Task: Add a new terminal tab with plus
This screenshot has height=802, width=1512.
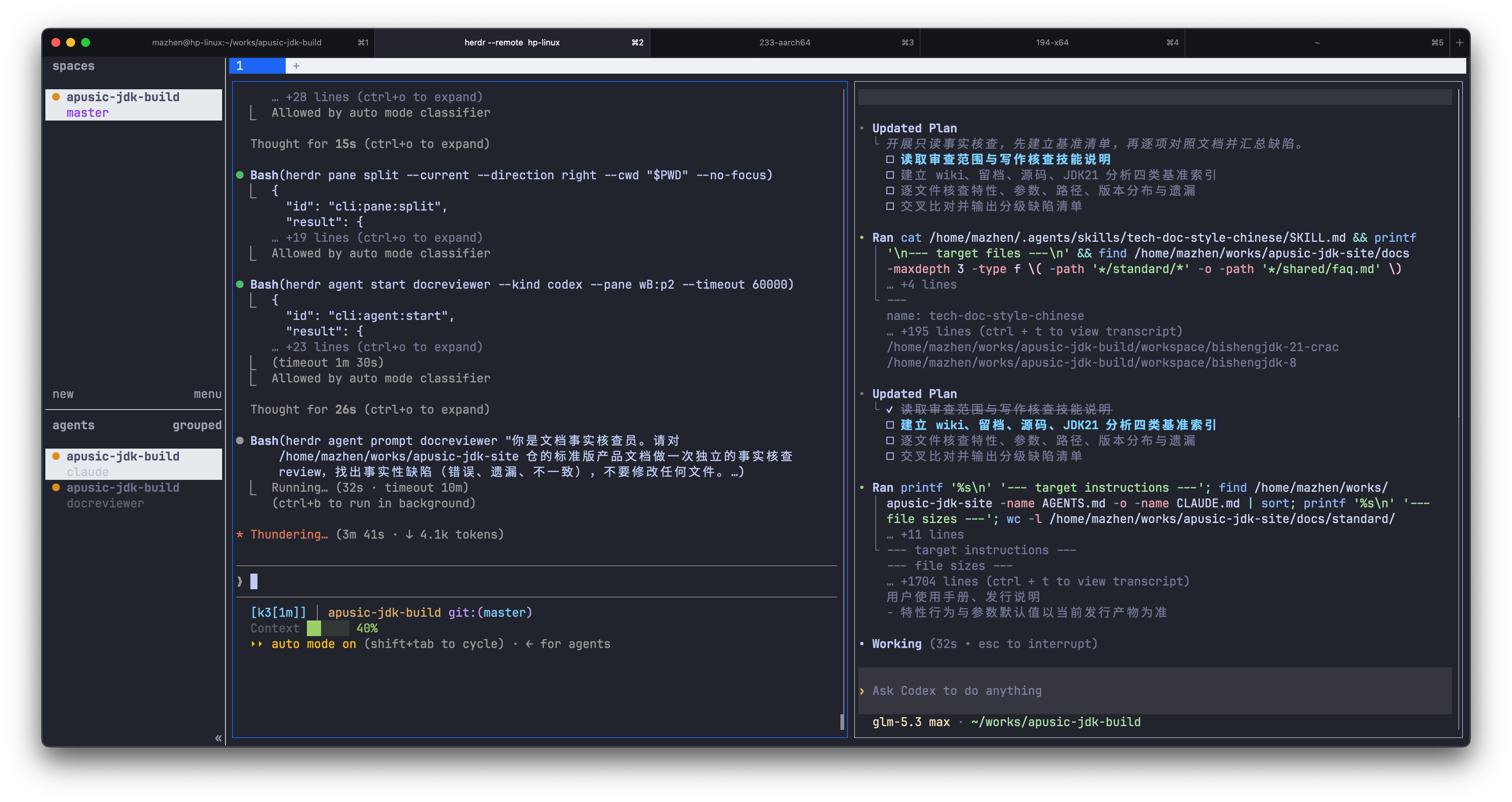Action: pyautogui.click(x=1459, y=42)
